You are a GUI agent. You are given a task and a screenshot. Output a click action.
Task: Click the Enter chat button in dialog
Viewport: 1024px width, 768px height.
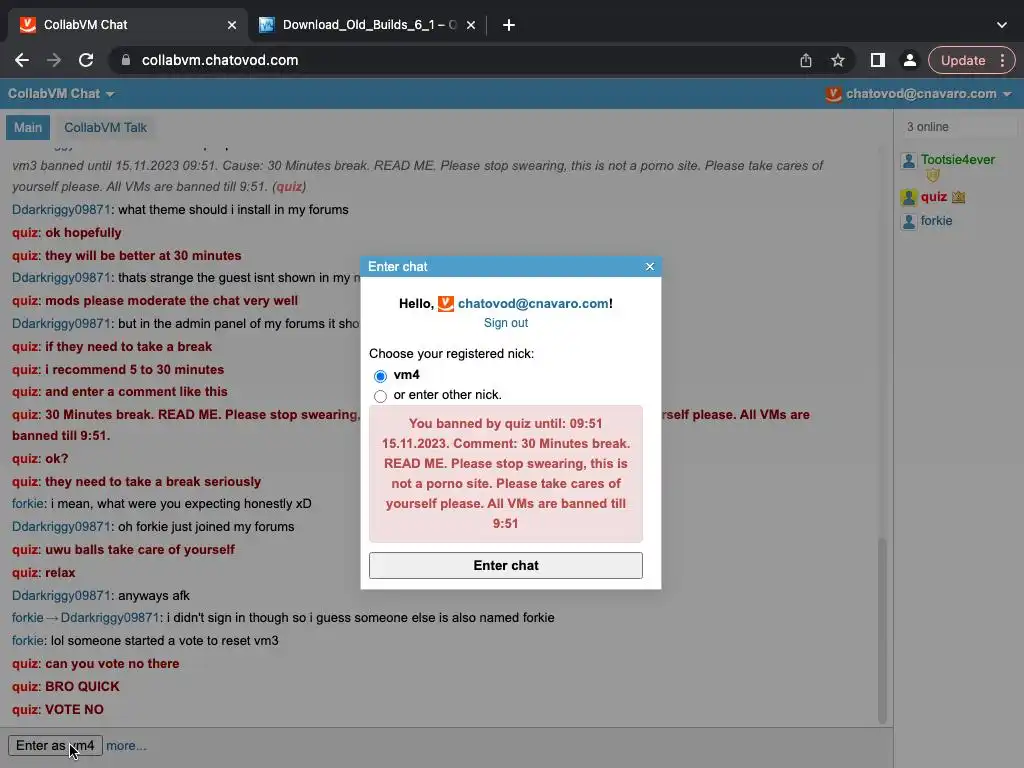click(x=505, y=566)
